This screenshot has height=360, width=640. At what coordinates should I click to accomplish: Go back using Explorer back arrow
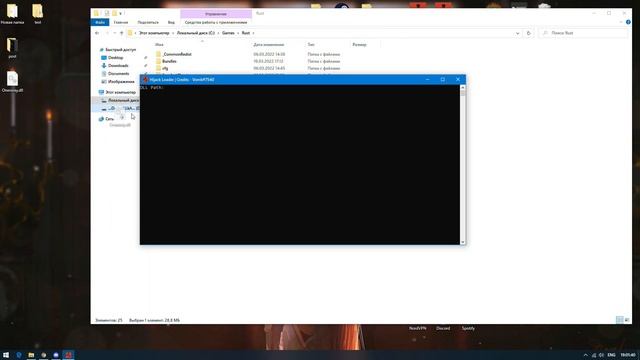(x=97, y=33)
